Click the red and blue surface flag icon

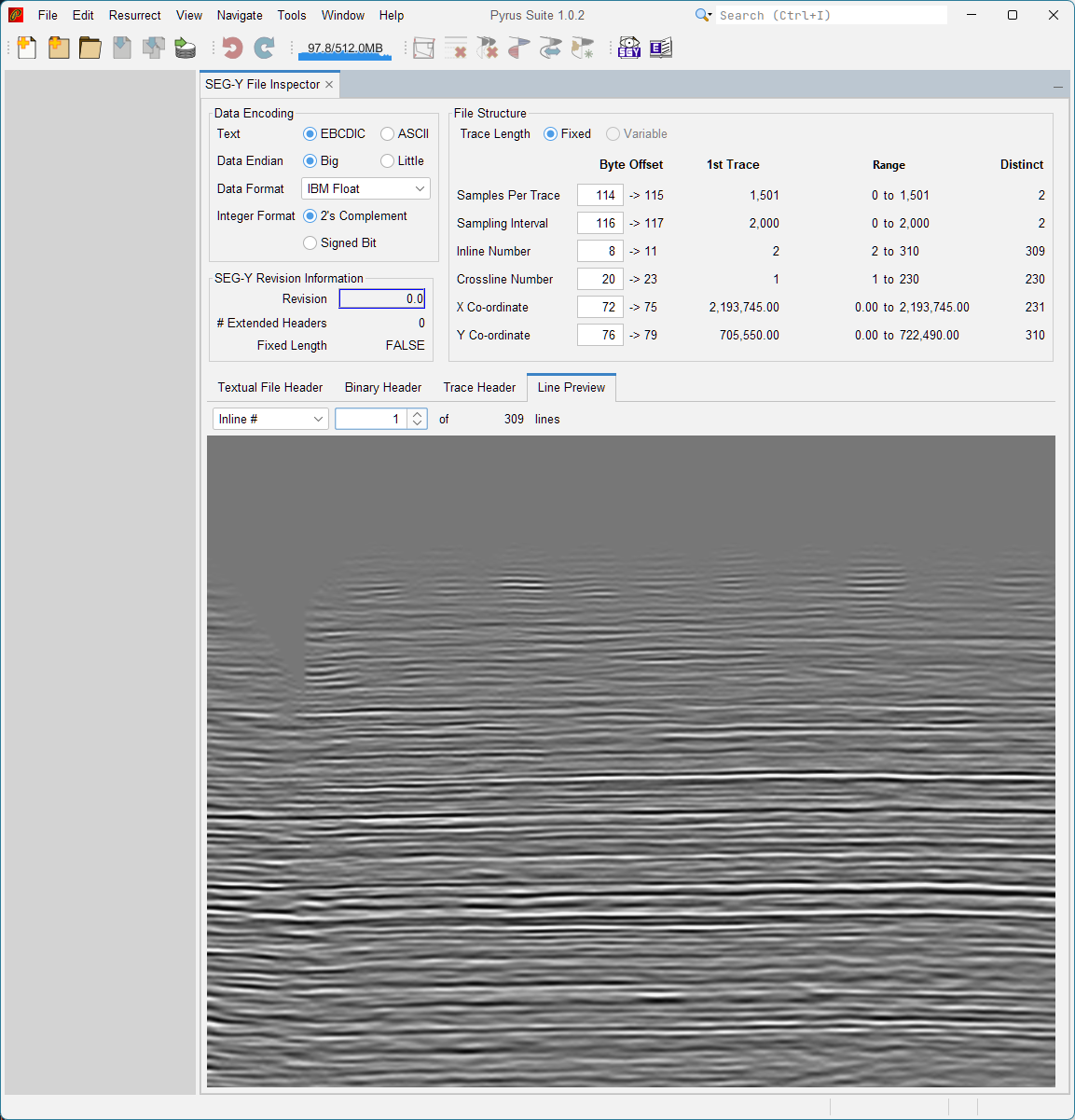point(519,48)
